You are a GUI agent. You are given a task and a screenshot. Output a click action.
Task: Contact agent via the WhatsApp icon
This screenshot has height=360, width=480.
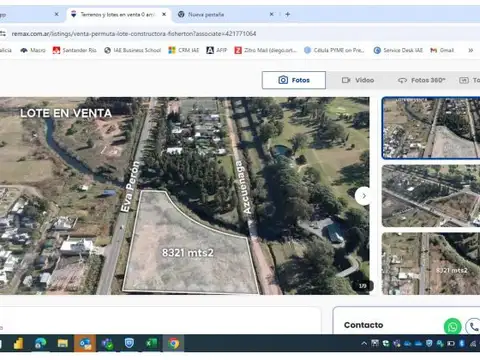click(x=452, y=327)
